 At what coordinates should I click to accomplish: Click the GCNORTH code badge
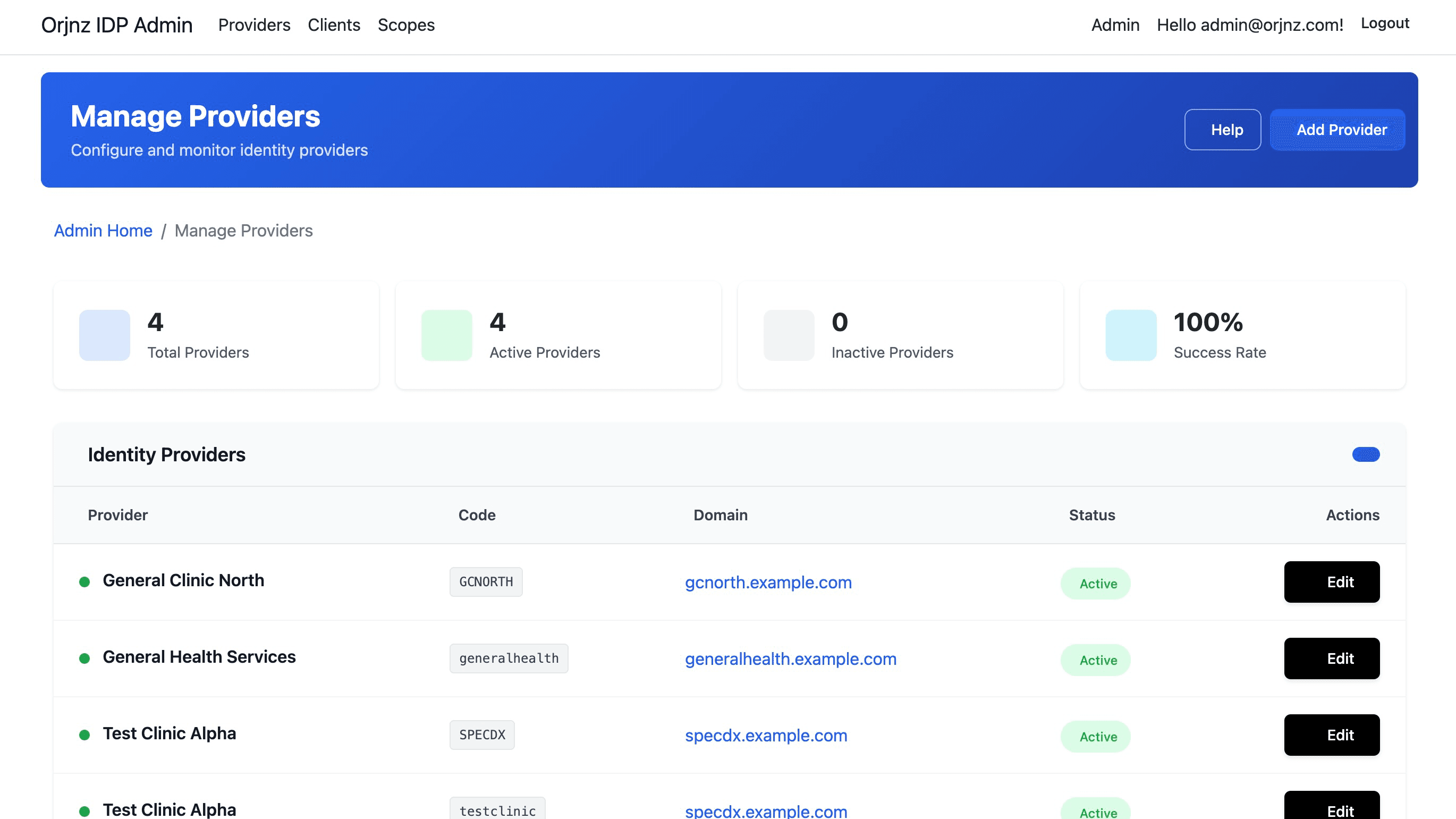[486, 581]
